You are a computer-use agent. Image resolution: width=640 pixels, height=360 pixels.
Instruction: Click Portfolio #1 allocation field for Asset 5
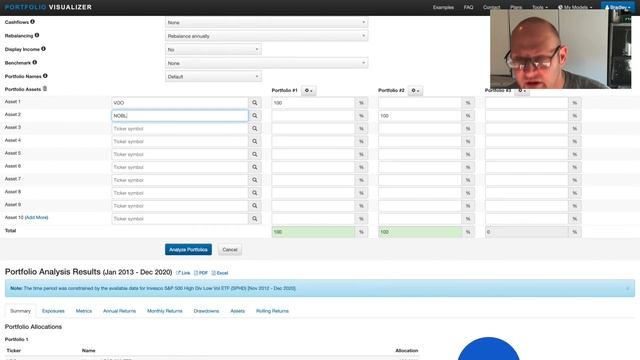pos(313,154)
